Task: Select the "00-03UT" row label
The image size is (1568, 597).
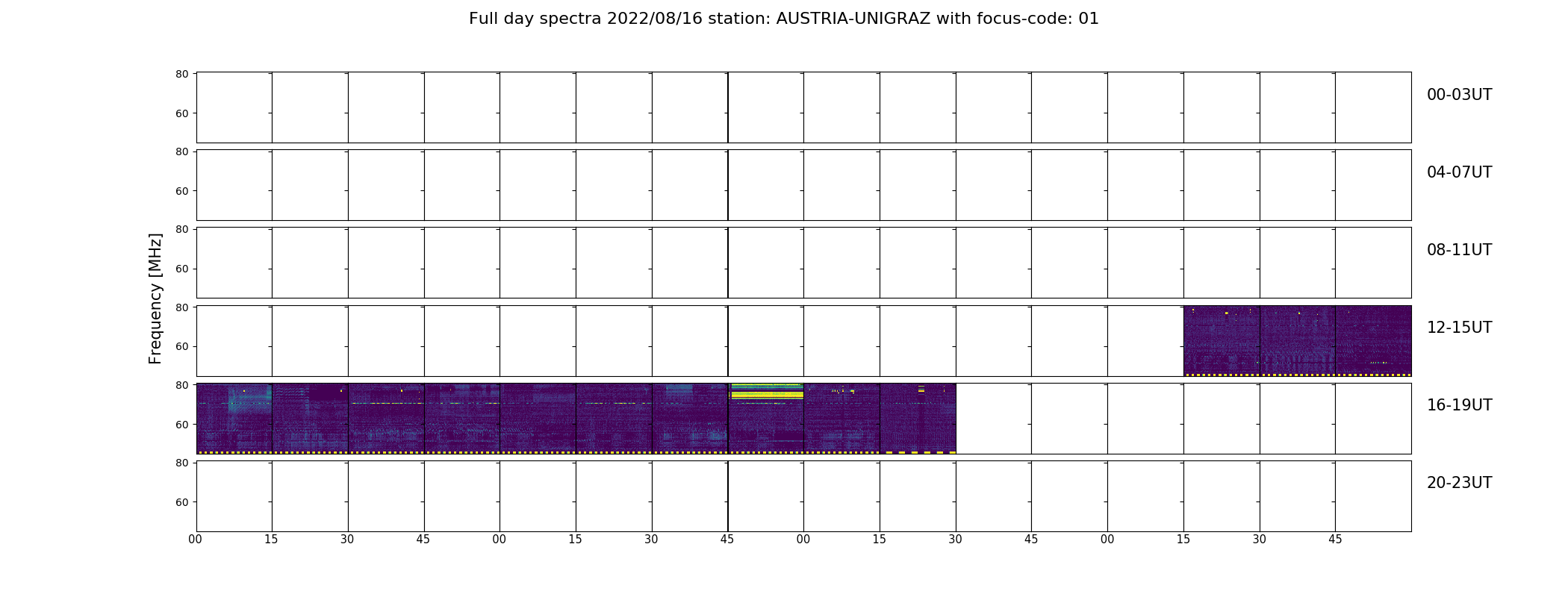Action: (x=1459, y=95)
